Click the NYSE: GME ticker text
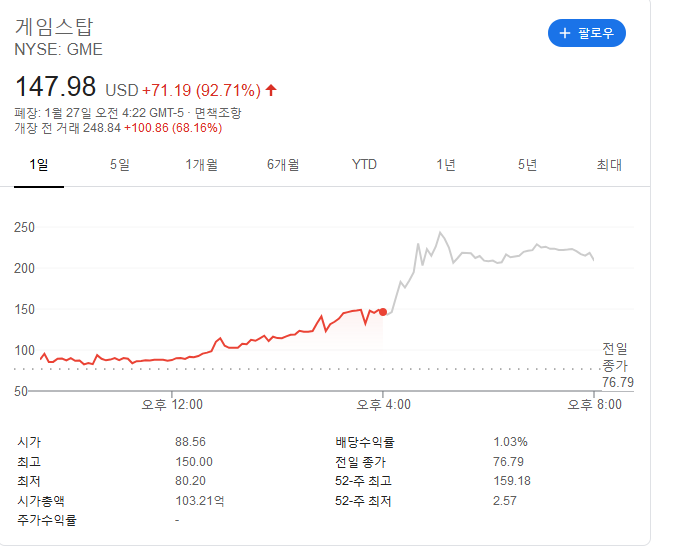 (58, 49)
